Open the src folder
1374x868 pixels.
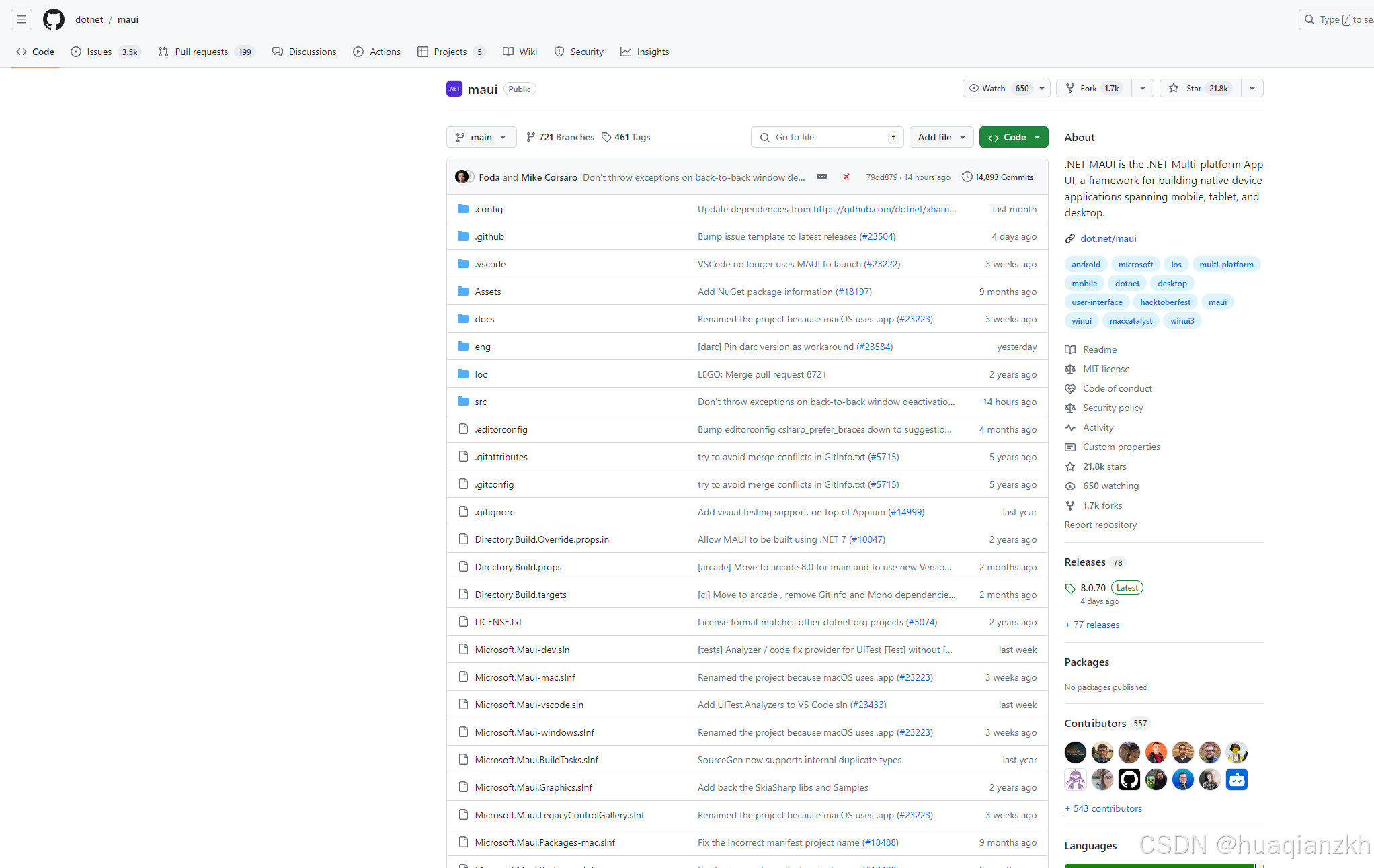pyautogui.click(x=481, y=402)
